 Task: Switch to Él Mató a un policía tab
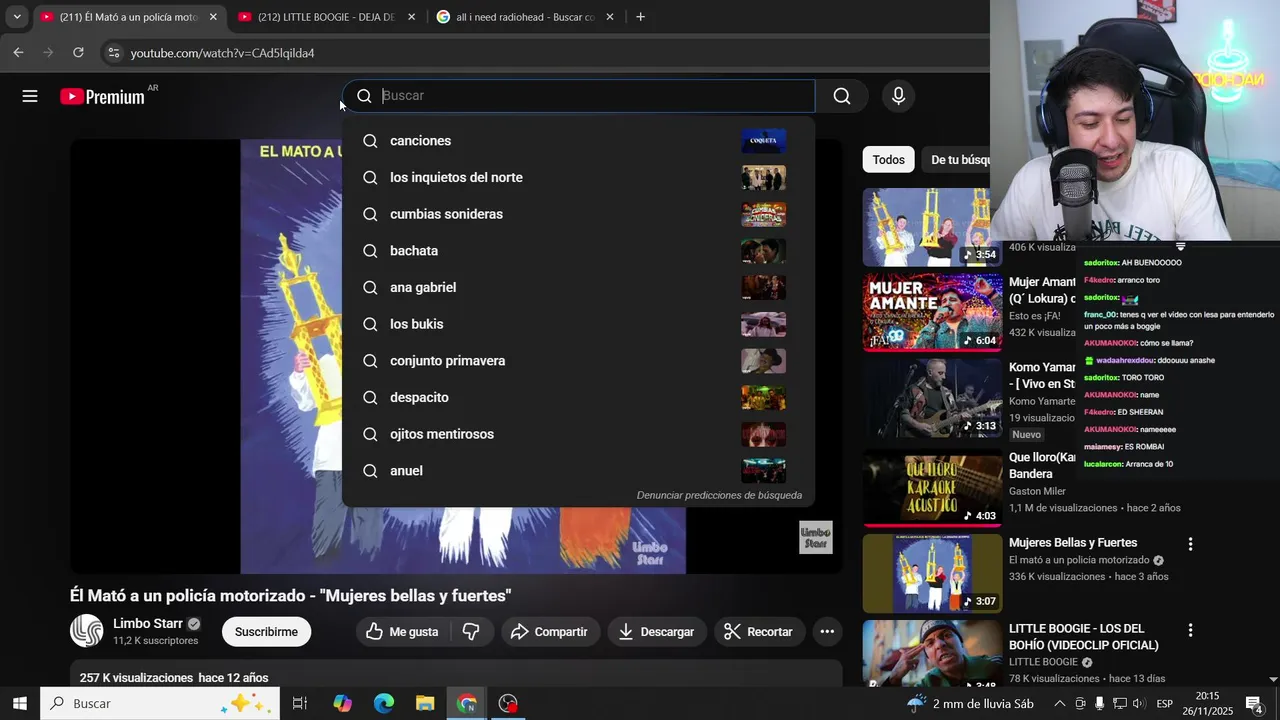coord(128,17)
